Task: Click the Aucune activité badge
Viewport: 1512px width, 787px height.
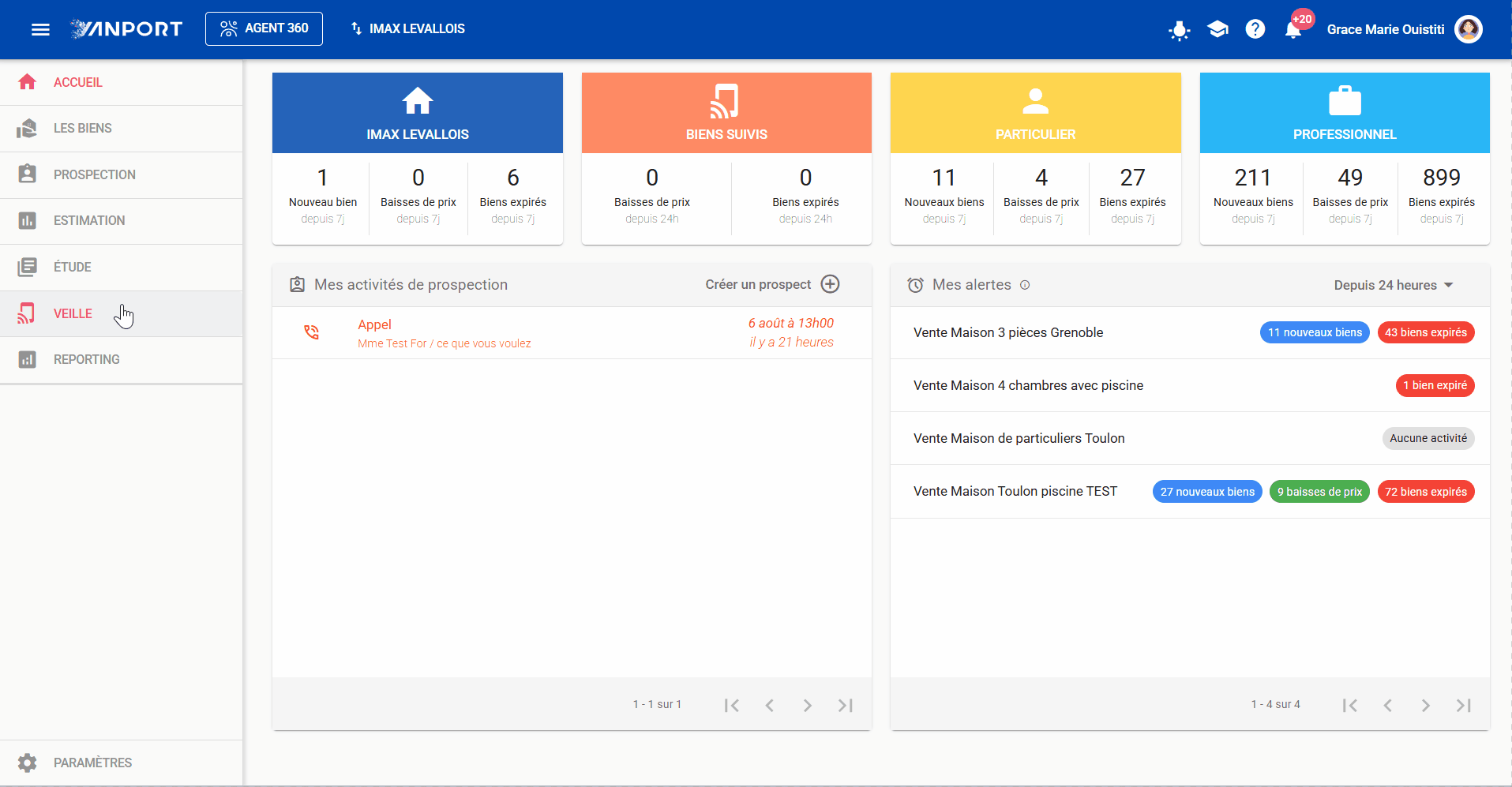Action: (x=1428, y=438)
